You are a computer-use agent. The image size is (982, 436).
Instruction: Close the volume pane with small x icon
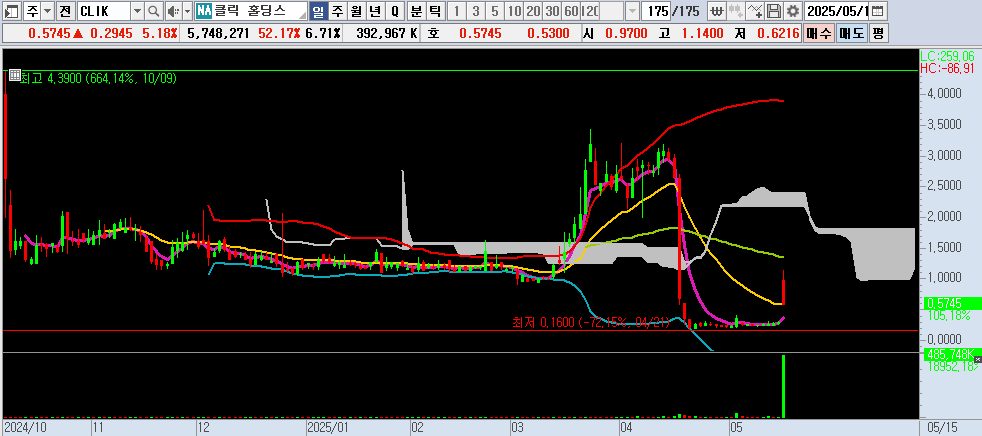pyautogui.click(x=978, y=359)
